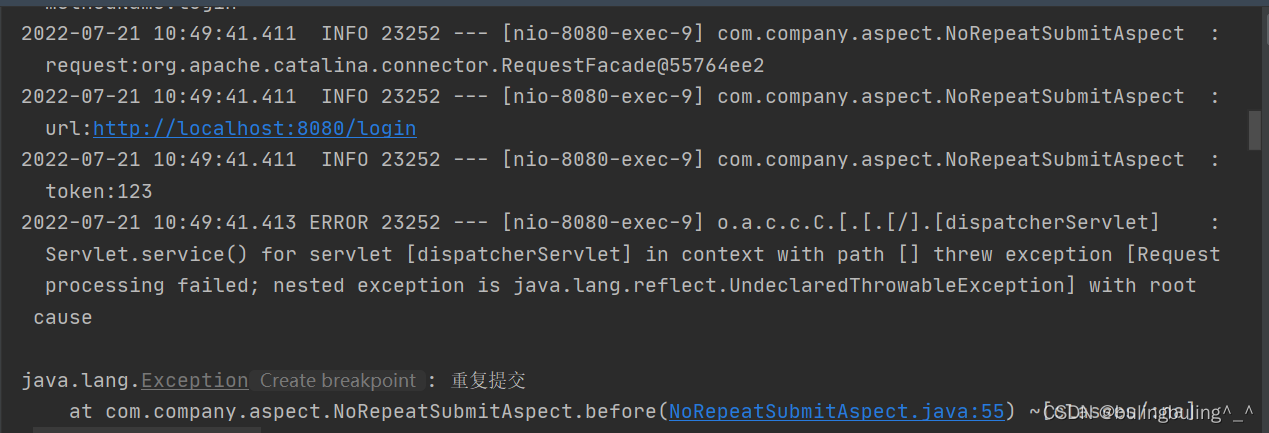
Task: Click the 'at com.company.aspect.NoRepeatSubmitAspect.before' frame text
Action: coord(363,412)
